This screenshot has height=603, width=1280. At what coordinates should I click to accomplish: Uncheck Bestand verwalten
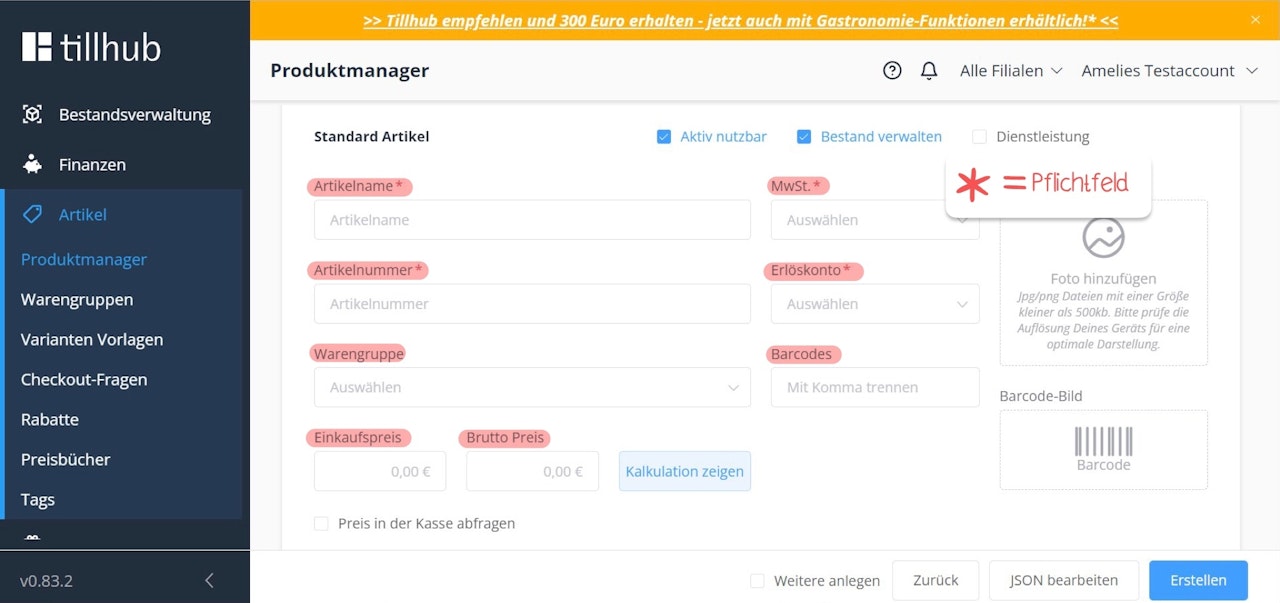tap(803, 136)
